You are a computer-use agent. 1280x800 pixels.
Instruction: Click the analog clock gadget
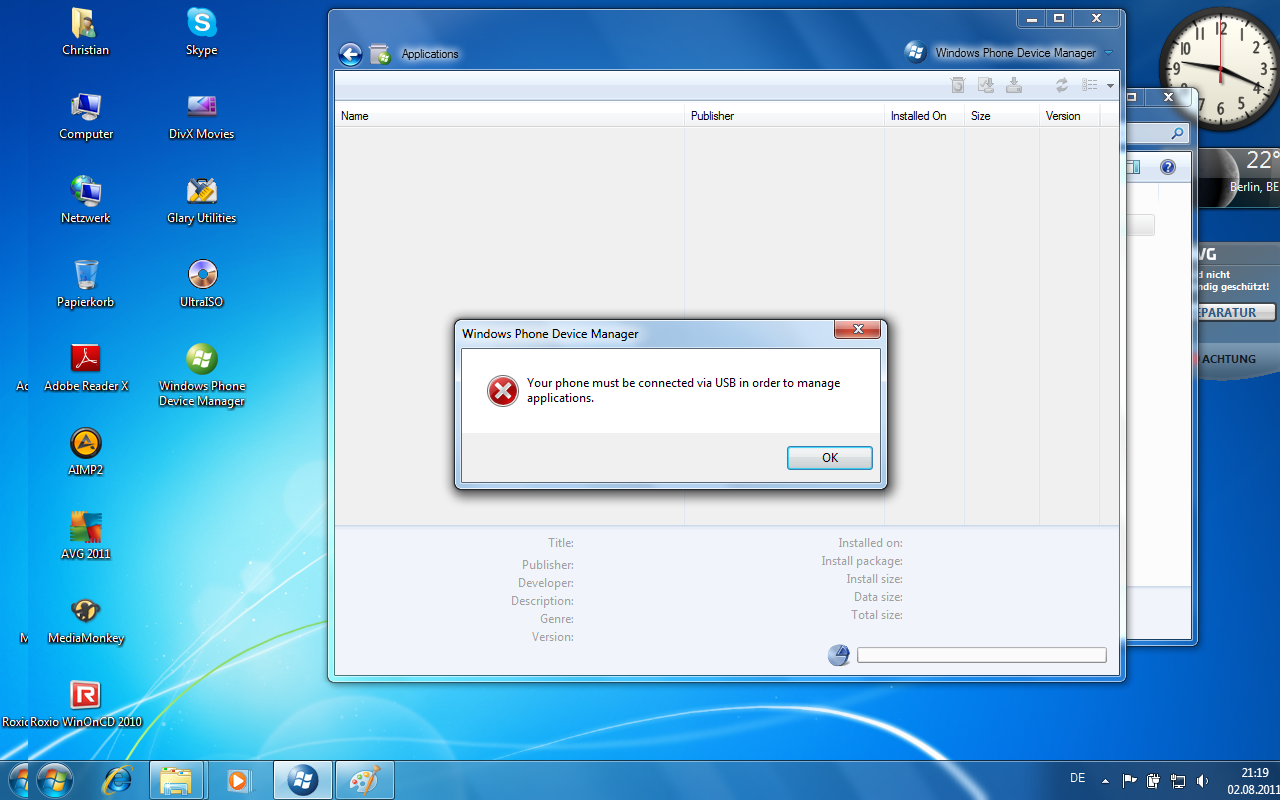coord(1219,70)
